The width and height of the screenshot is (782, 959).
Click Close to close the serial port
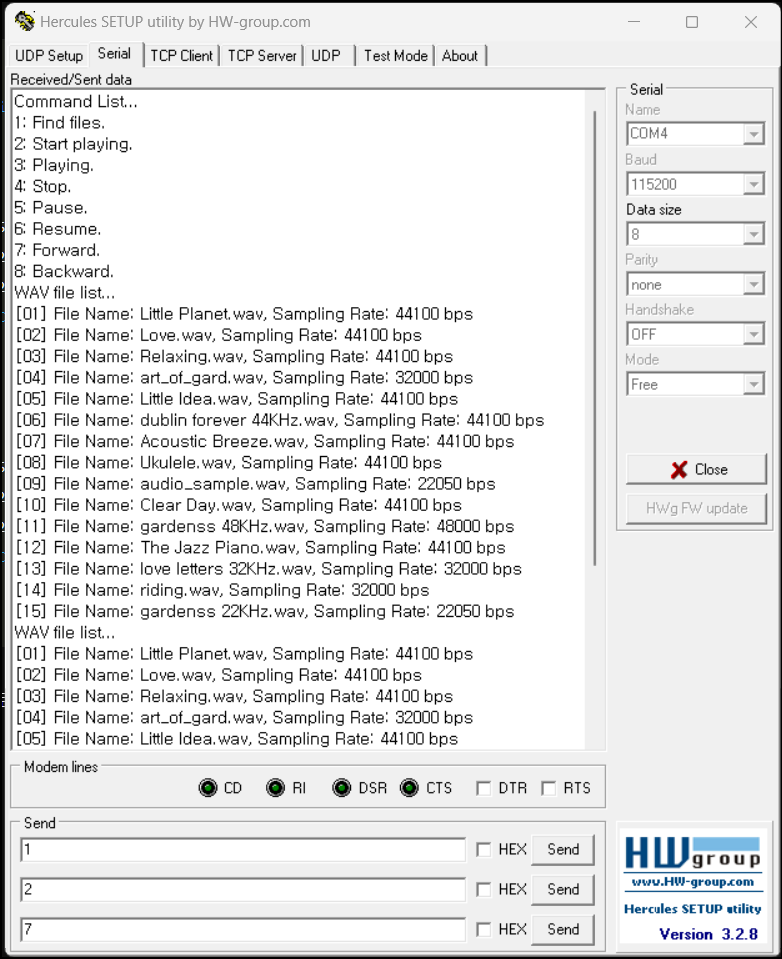696,470
